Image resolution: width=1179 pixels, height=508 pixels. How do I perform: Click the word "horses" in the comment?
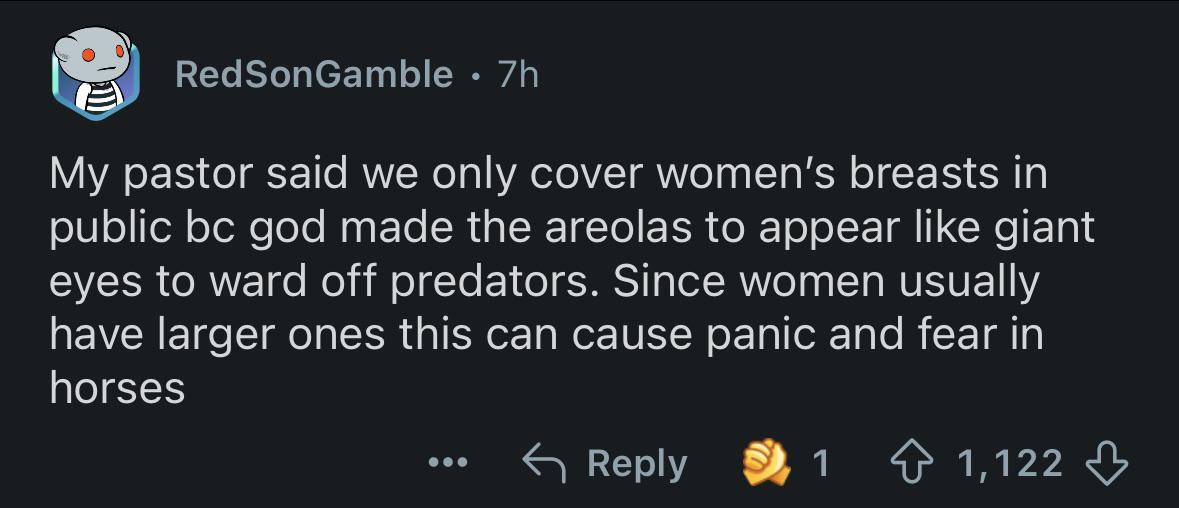point(118,389)
